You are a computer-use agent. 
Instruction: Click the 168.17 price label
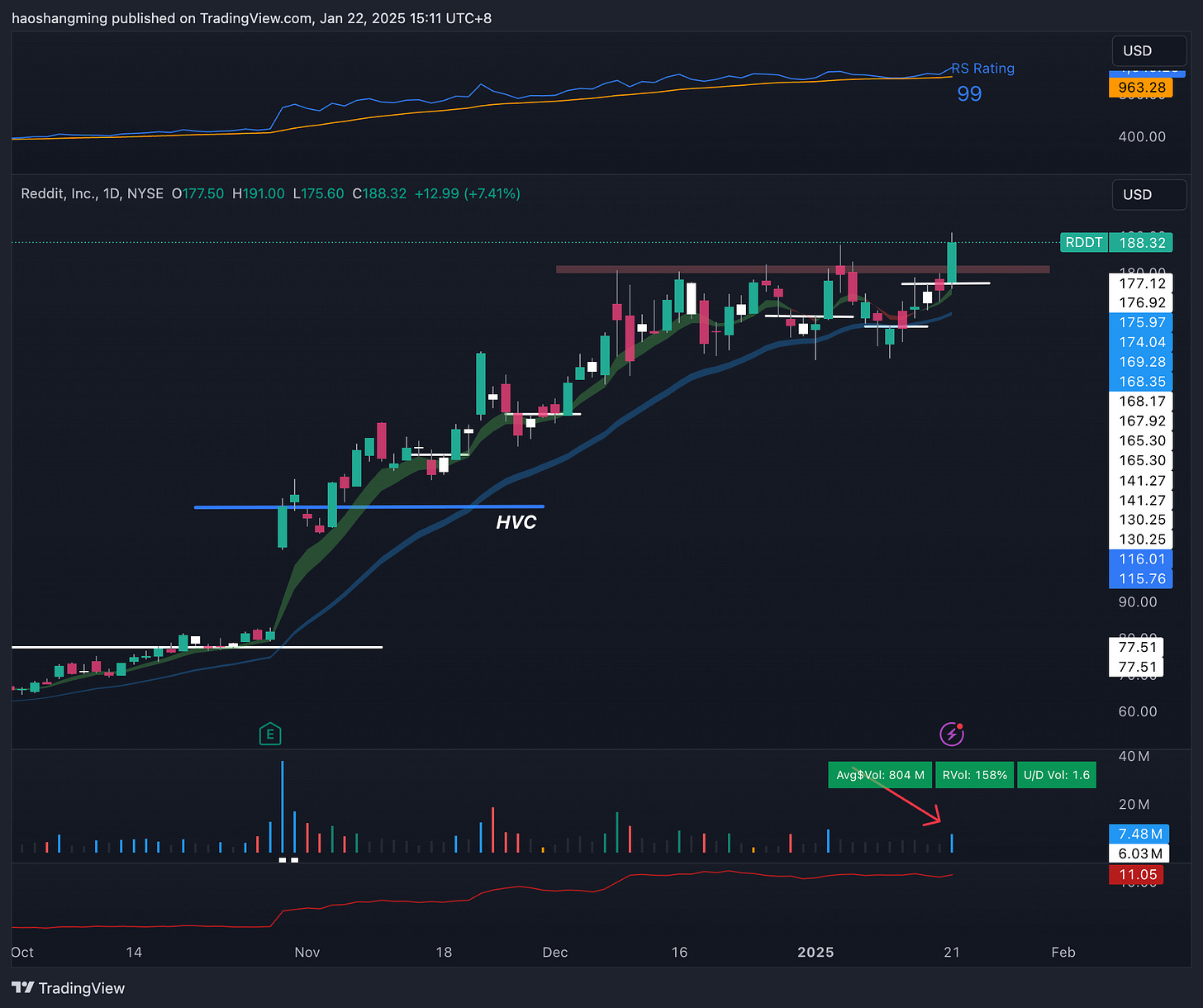click(x=1141, y=402)
